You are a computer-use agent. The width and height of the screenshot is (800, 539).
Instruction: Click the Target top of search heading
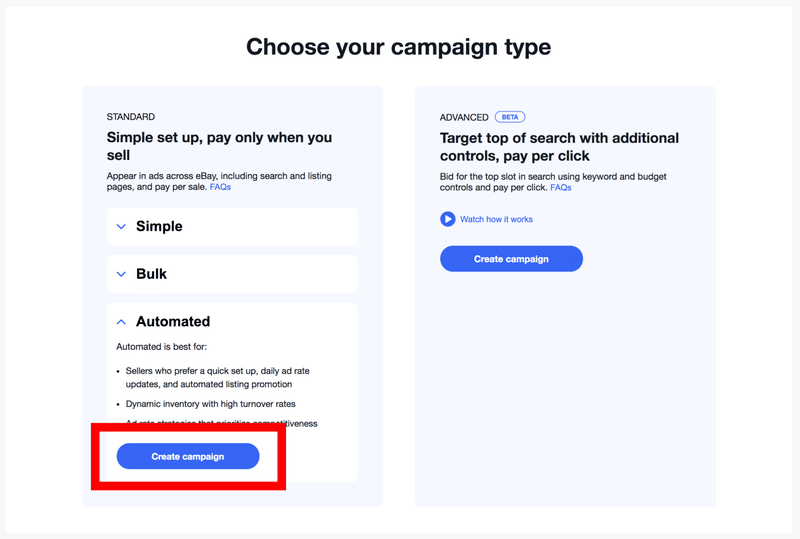click(559, 146)
